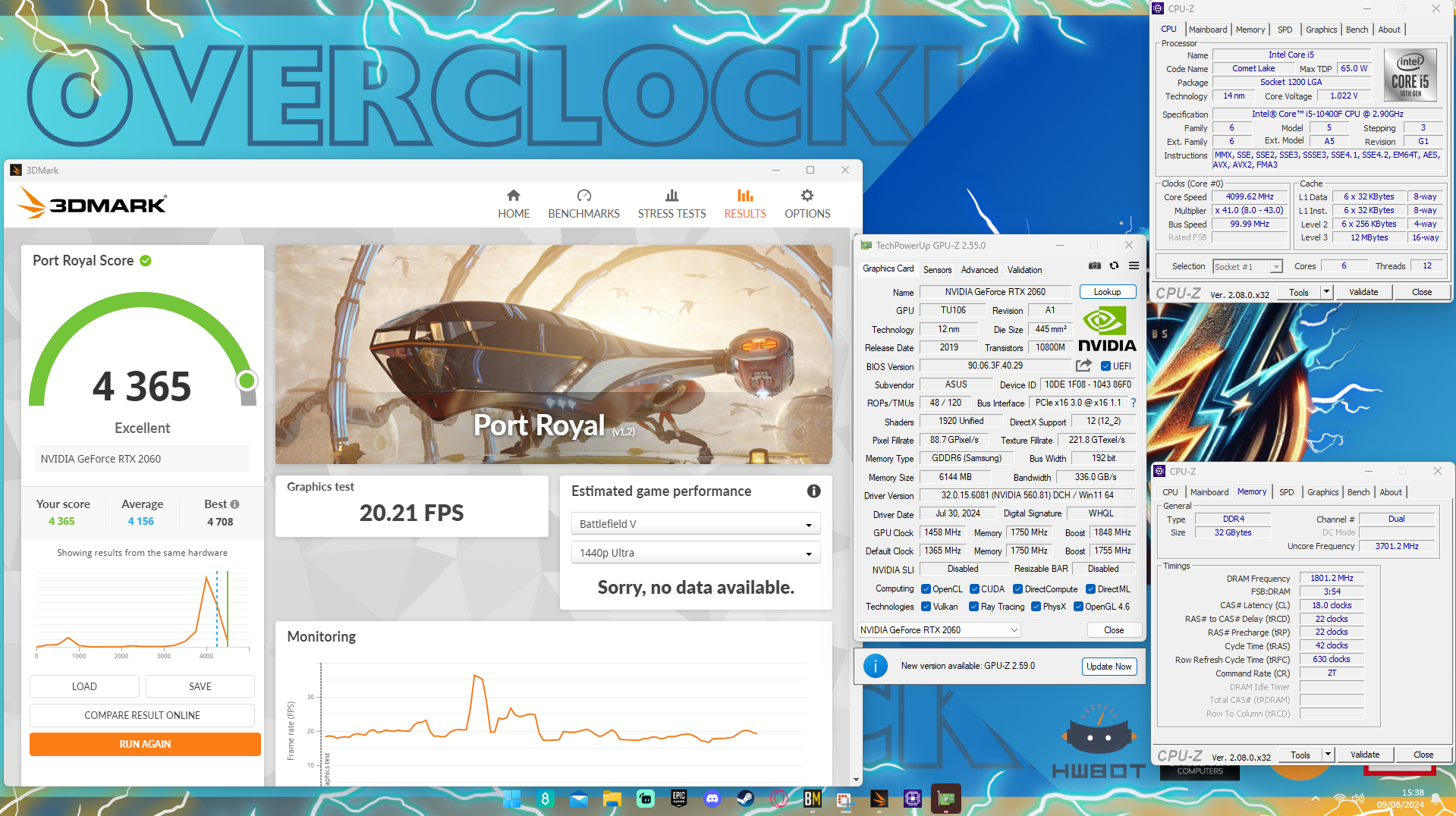Switch to Bench tab in top CPU-Z

pyautogui.click(x=1357, y=30)
